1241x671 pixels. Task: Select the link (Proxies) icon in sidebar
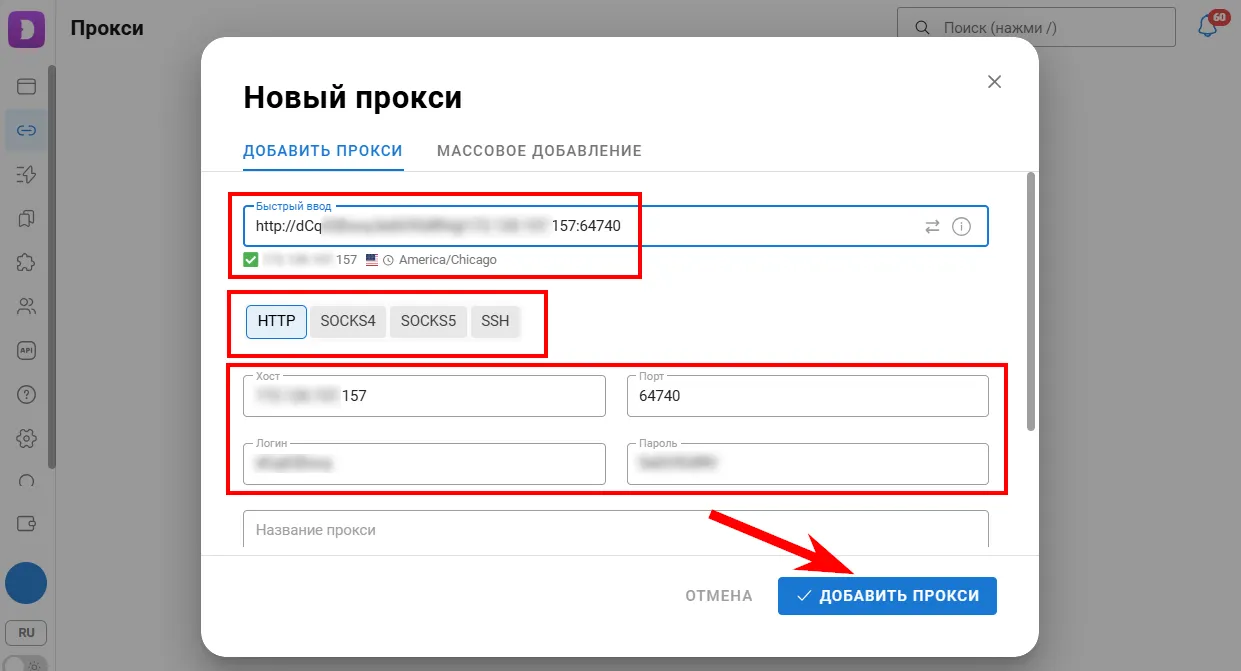[26, 130]
